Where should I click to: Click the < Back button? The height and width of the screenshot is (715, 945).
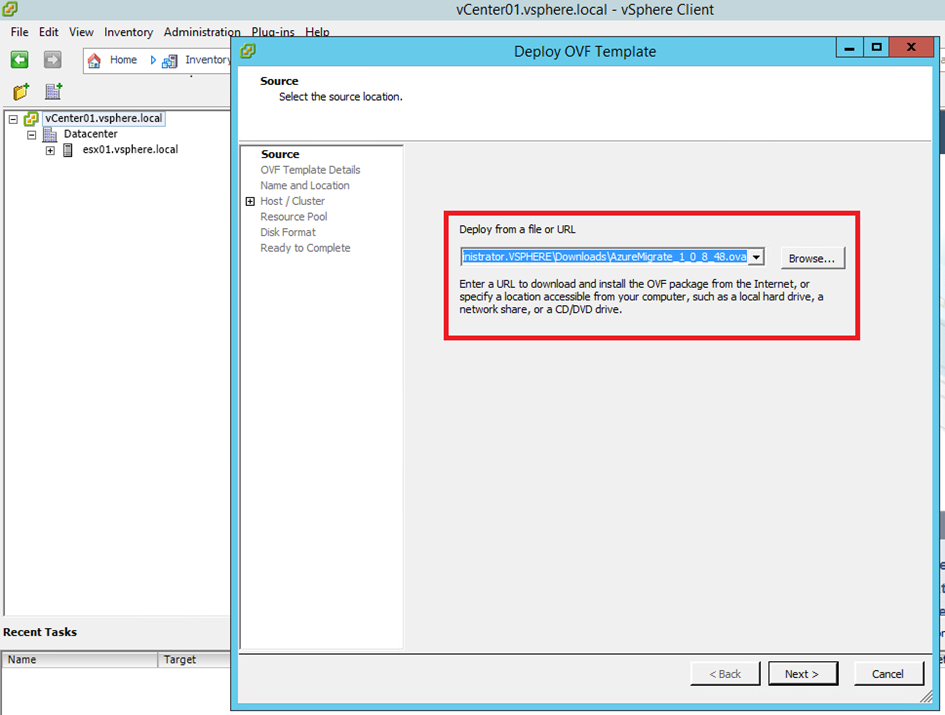(725, 674)
